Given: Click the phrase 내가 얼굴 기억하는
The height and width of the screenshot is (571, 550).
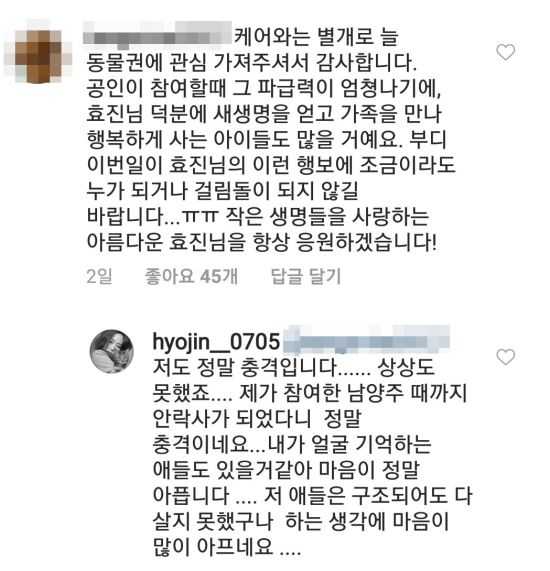Looking at the screenshot, I should pos(350,444).
